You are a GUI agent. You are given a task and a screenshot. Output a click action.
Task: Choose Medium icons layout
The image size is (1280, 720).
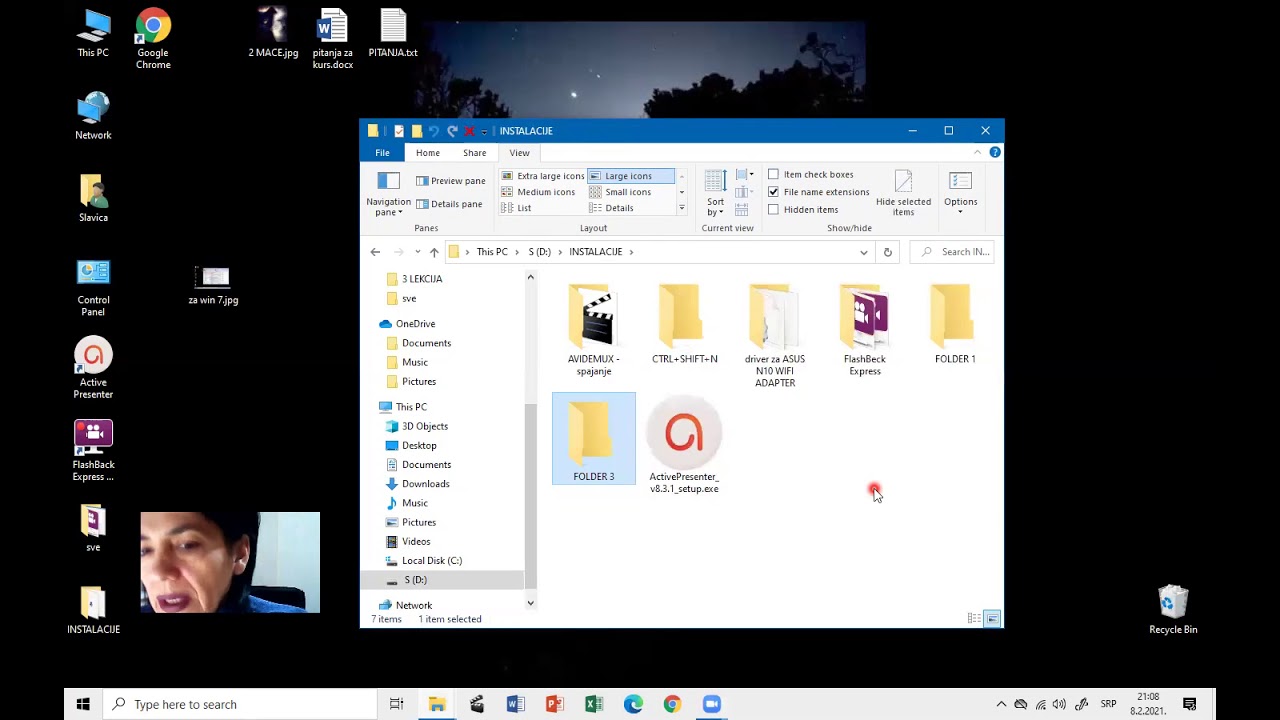(x=538, y=192)
